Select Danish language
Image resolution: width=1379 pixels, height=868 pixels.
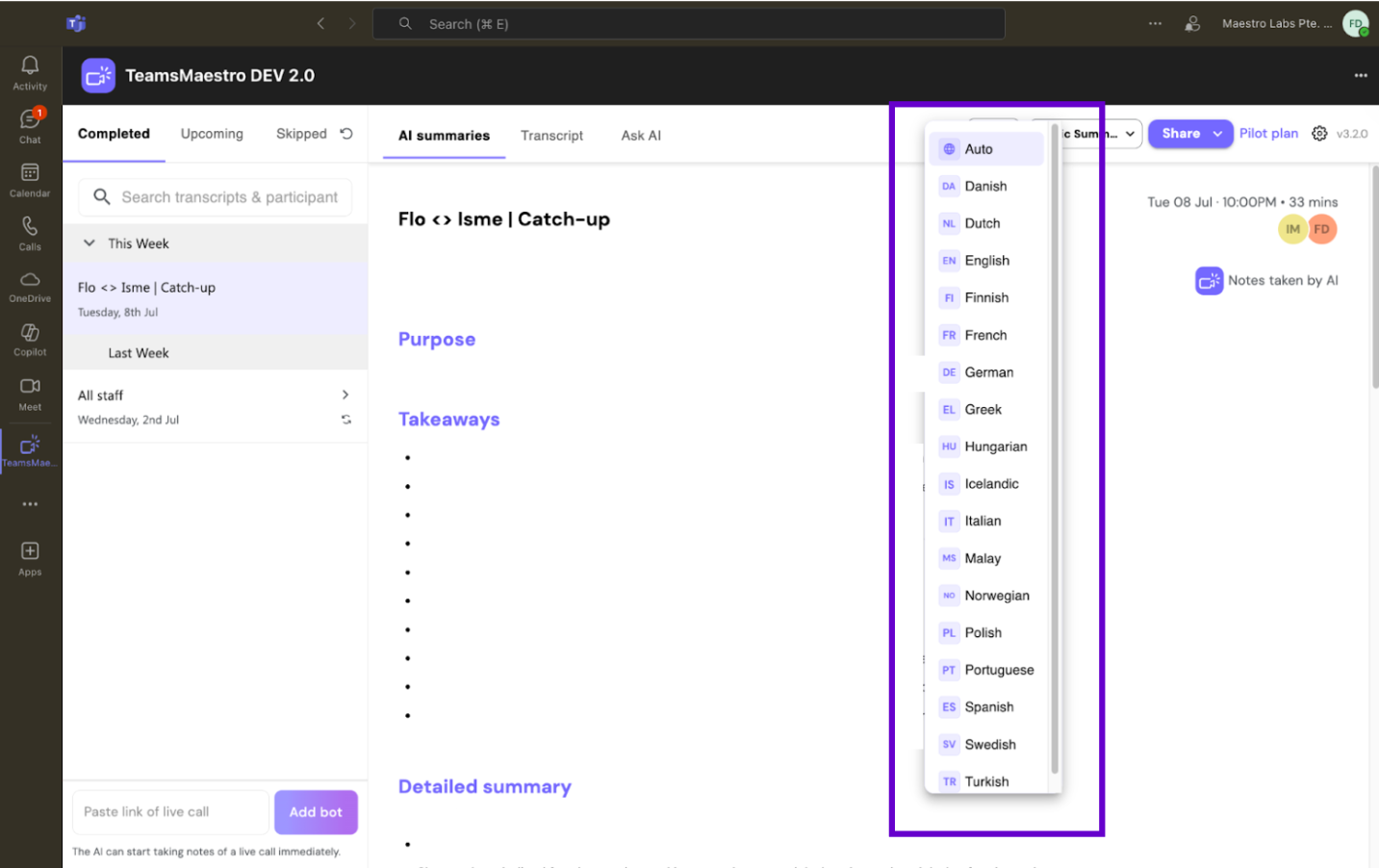[986, 186]
